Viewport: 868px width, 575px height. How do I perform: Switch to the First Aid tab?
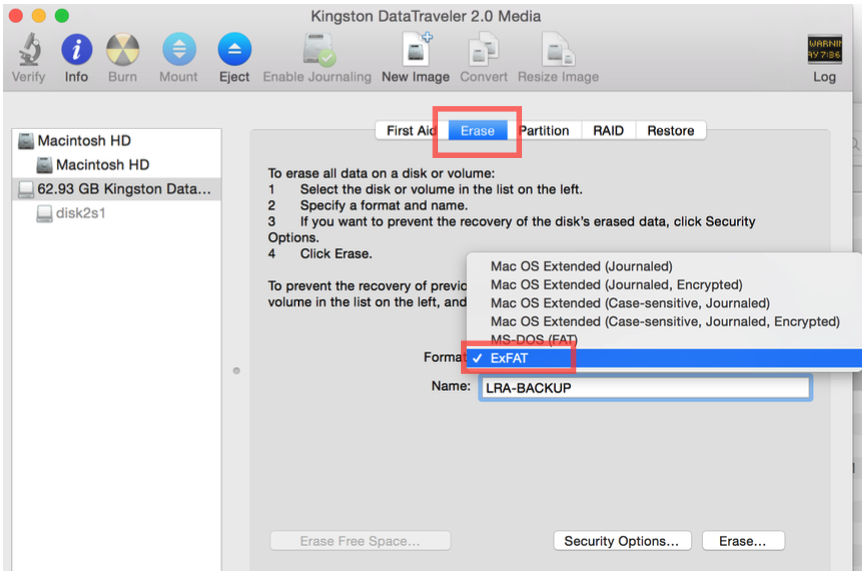(411, 131)
